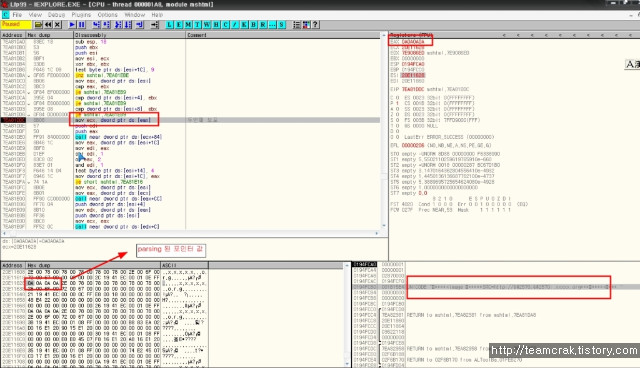Pause execution with the pause icon
The height and width of the screenshot is (368, 640).
pyautogui.click(x=82, y=25)
